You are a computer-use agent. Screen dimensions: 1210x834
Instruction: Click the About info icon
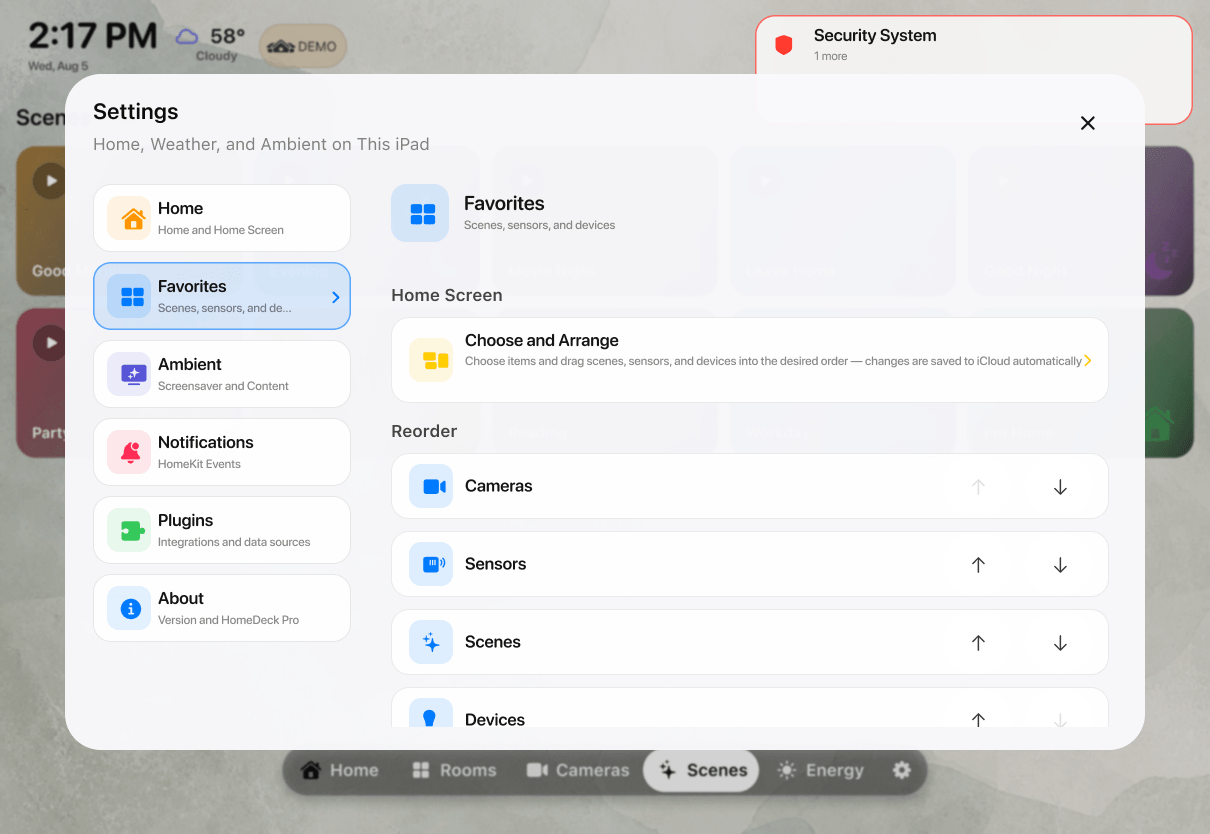click(x=130, y=608)
